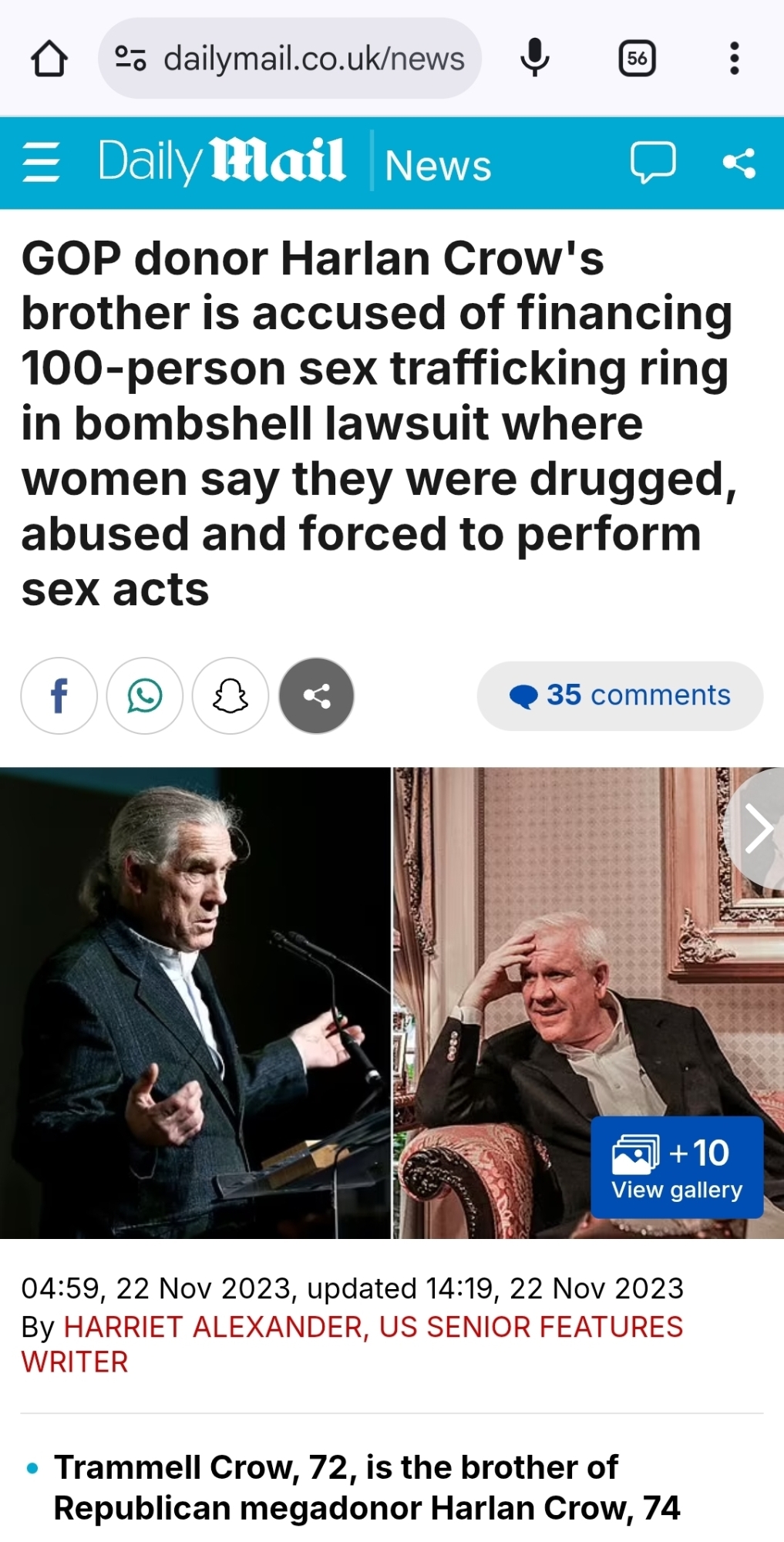Tap the share icon in blue header
Screen dimensions: 784x1542
click(739, 163)
